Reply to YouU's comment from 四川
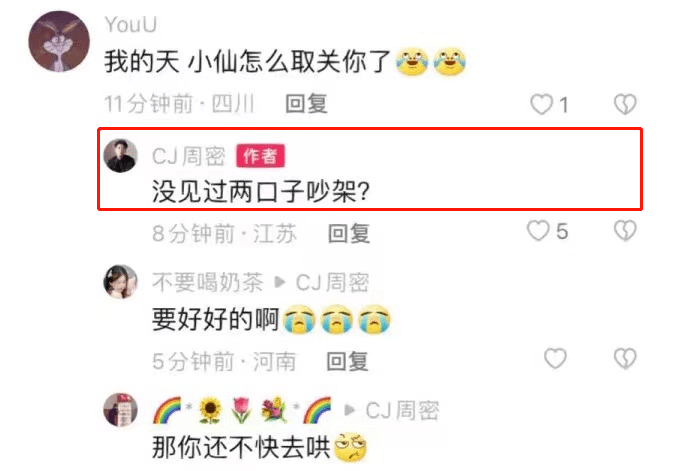The width and height of the screenshot is (689, 471). (x=306, y=104)
